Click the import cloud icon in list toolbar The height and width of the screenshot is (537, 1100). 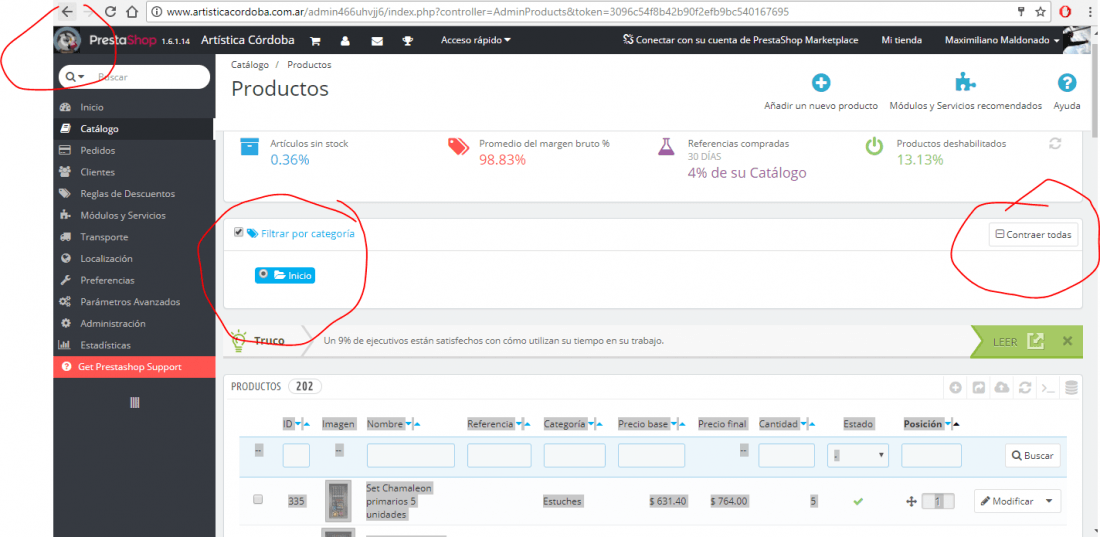tap(1002, 387)
